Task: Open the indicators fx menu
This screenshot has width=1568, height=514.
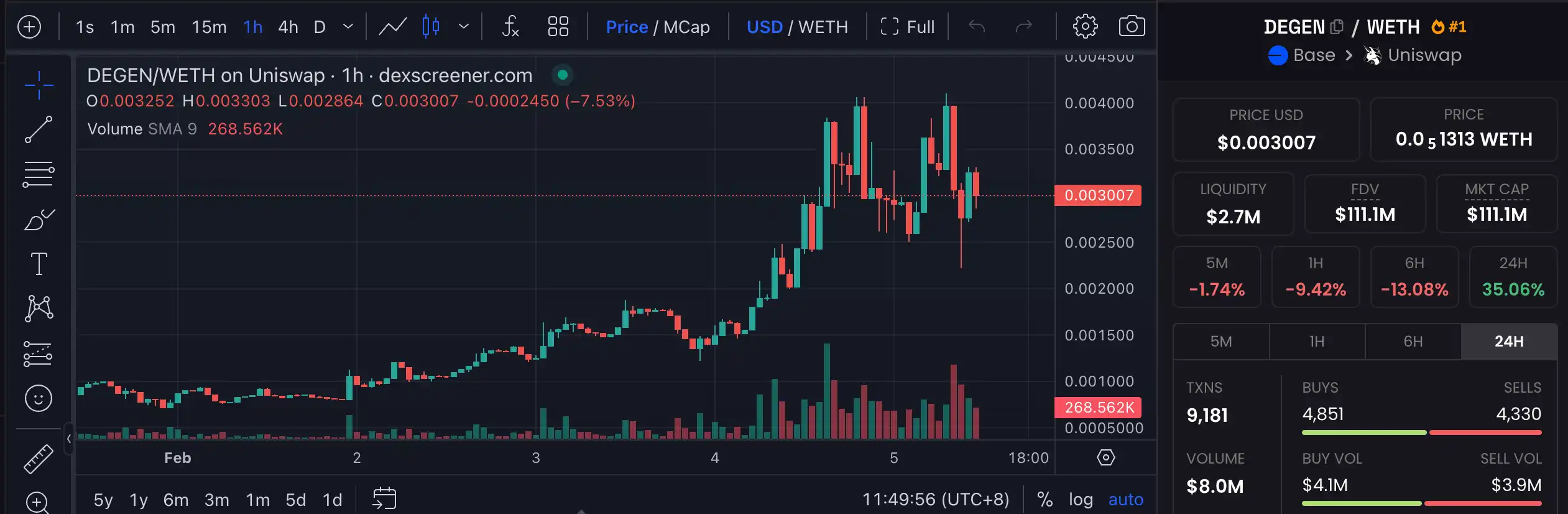Action: (510, 27)
